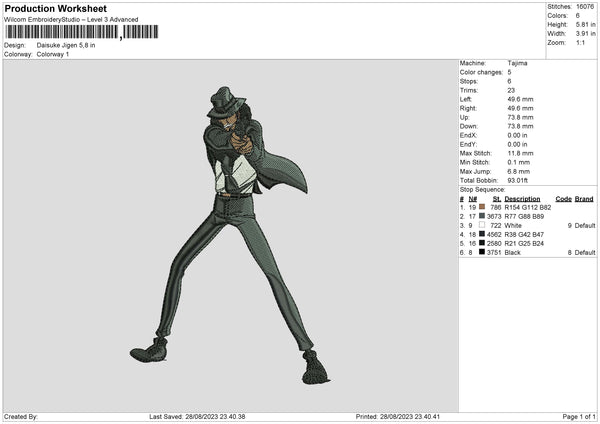Click description 'R77 G88 B89' in stop 2

tap(524, 216)
